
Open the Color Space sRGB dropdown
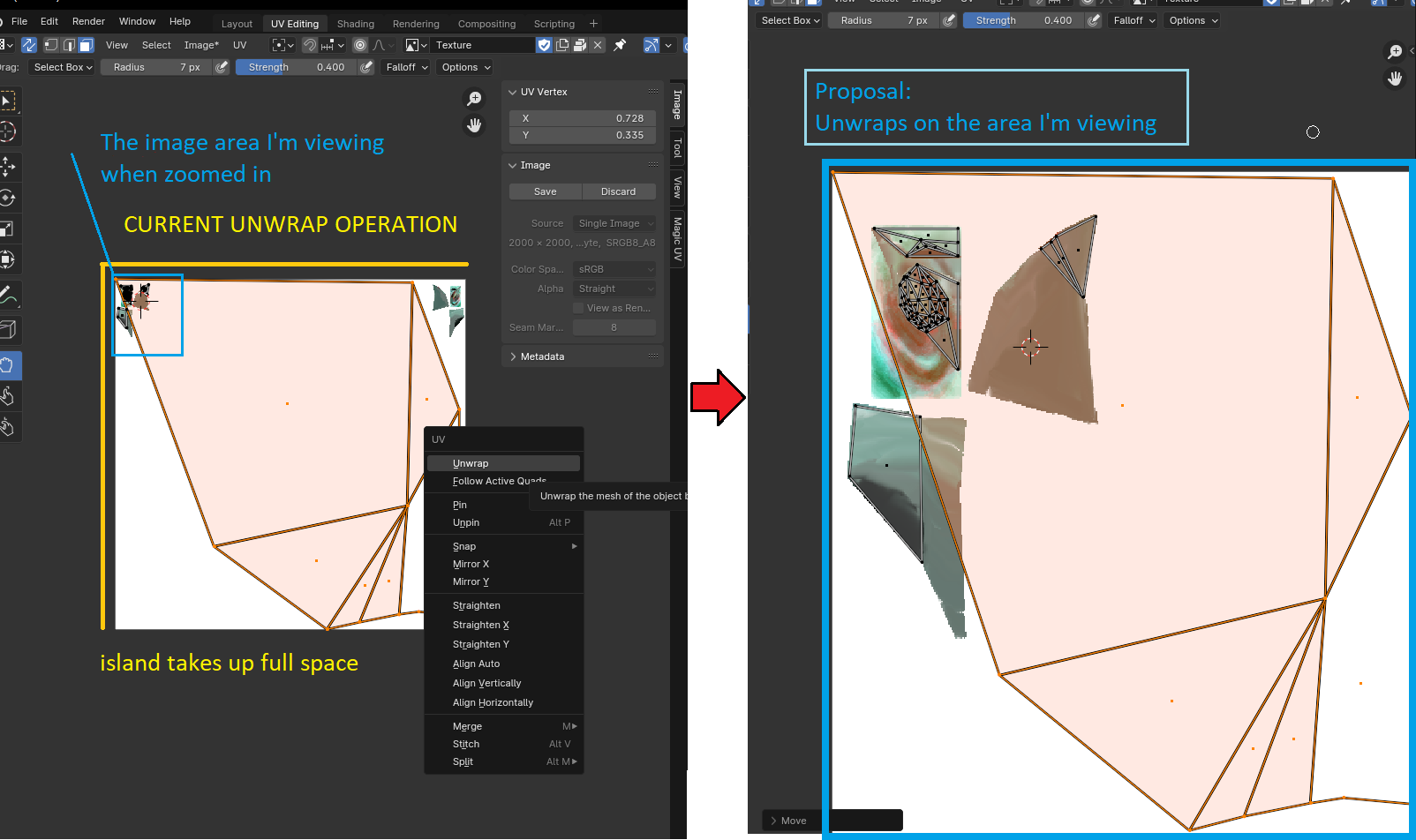pos(614,269)
